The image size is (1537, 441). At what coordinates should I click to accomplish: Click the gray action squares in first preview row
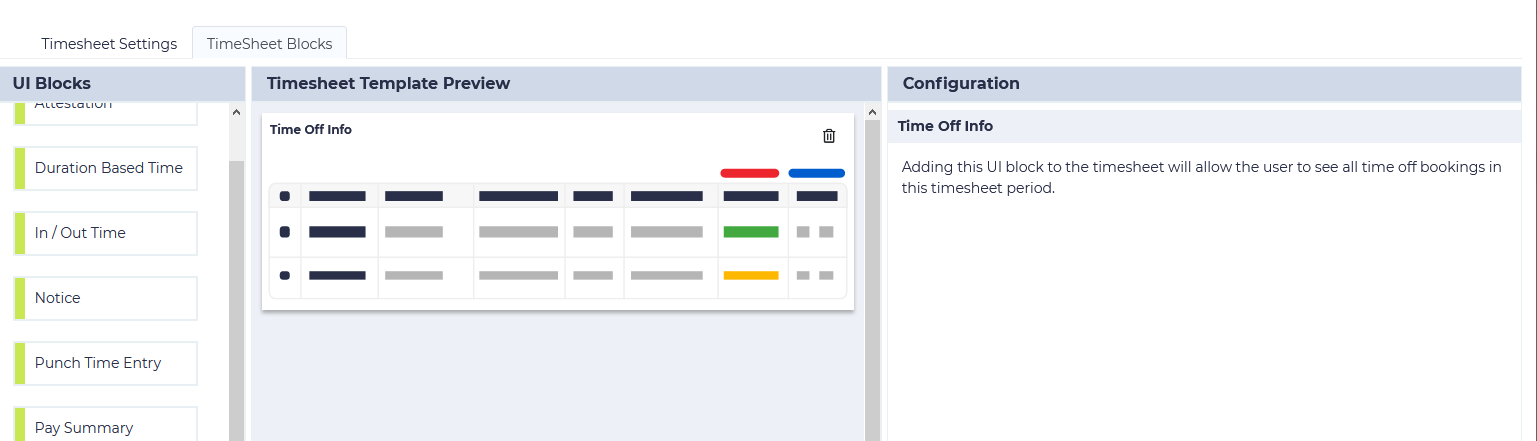coord(815,232)
